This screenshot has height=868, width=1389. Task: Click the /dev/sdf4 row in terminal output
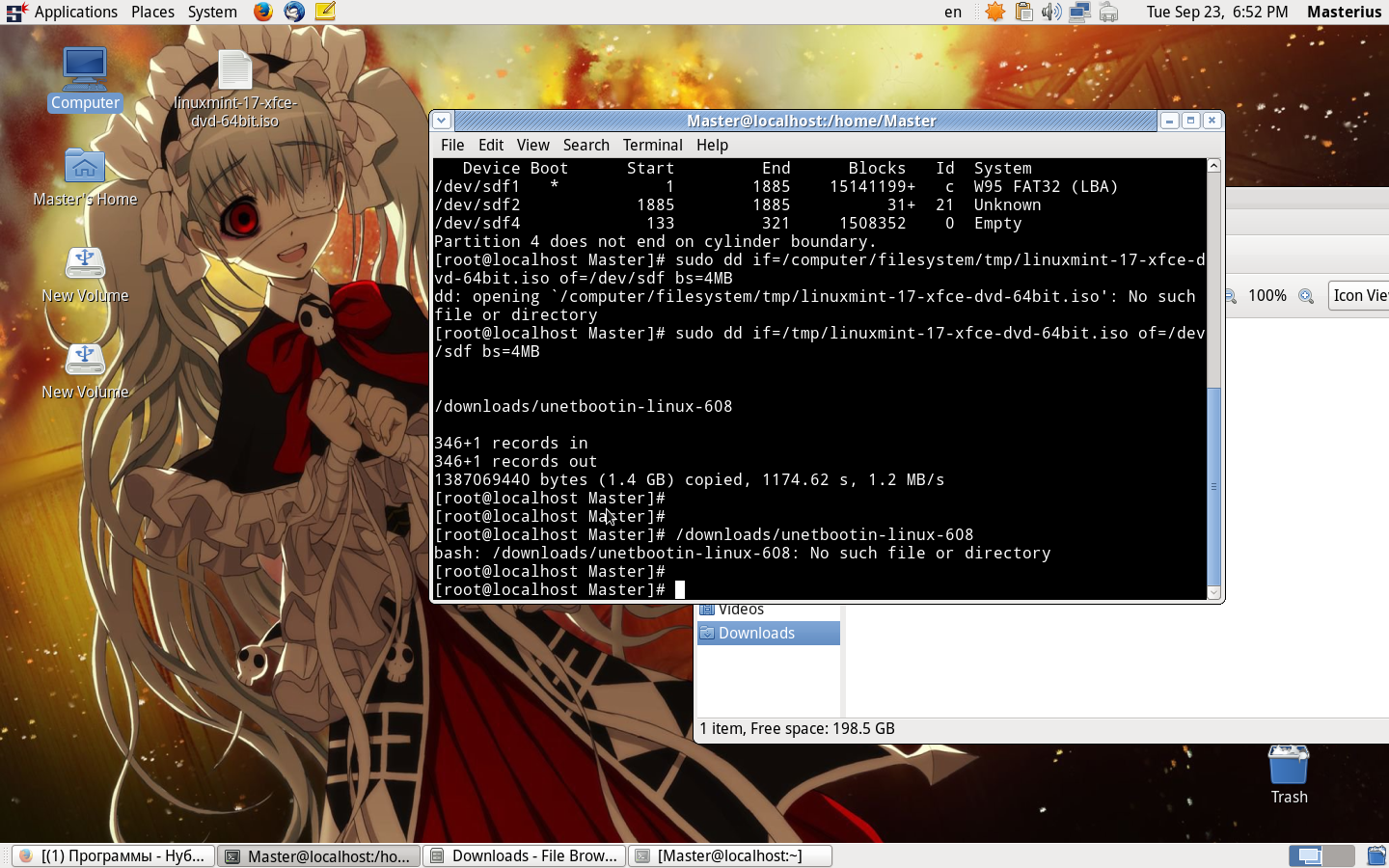pyautogui.click(x=727, y=223)
